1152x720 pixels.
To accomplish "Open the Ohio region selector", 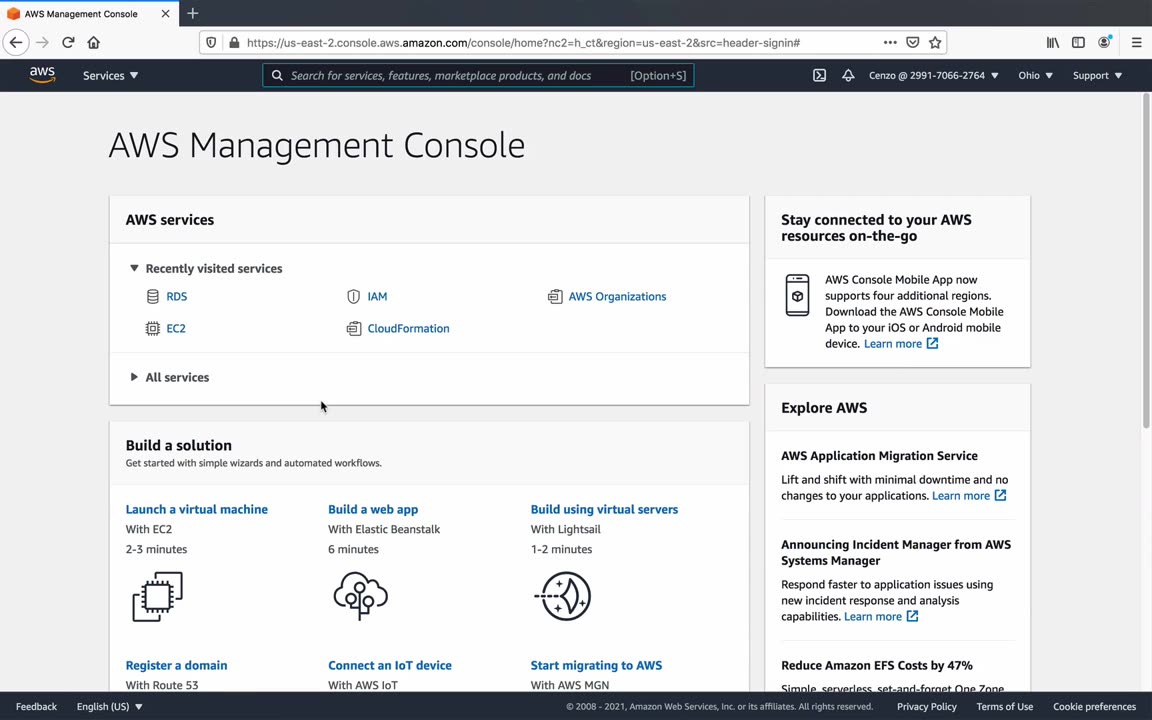I will coord(1035,76).
